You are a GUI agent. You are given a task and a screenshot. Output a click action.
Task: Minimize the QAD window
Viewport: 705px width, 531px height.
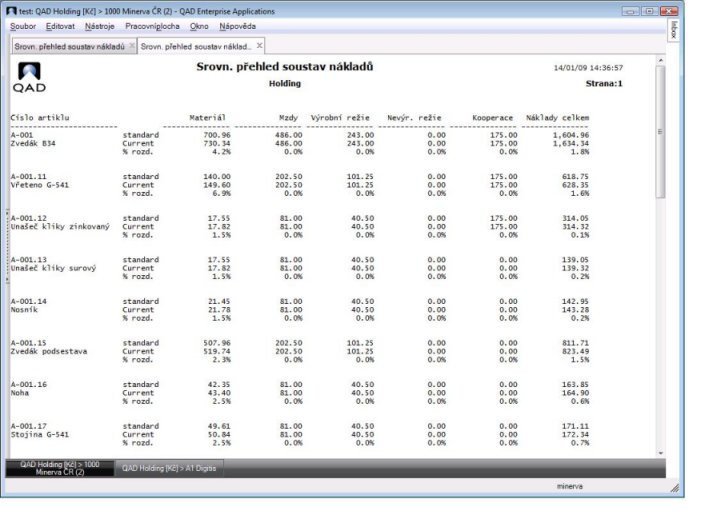tap(630, 11)
